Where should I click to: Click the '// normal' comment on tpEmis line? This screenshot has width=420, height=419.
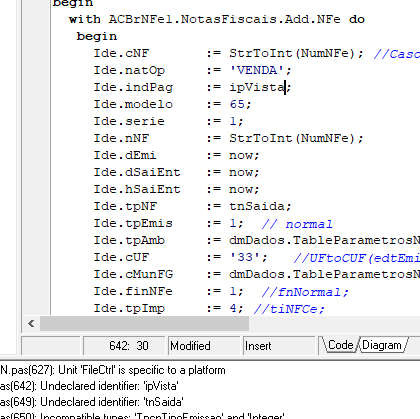tap(297, 224)
